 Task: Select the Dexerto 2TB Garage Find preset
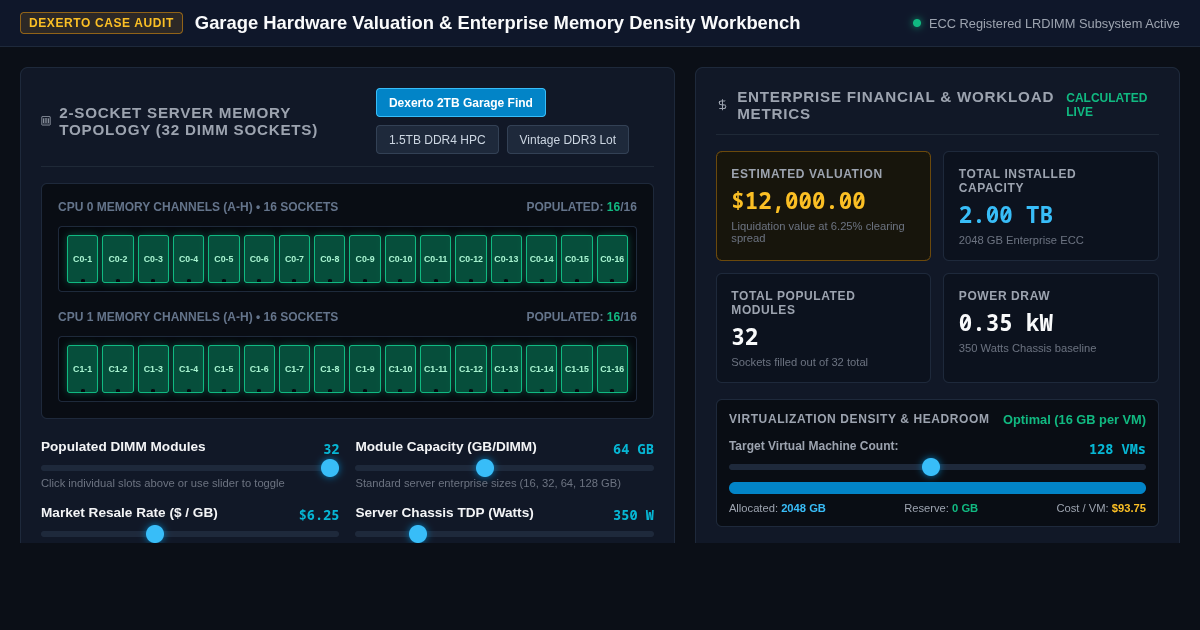click(461, 103)
